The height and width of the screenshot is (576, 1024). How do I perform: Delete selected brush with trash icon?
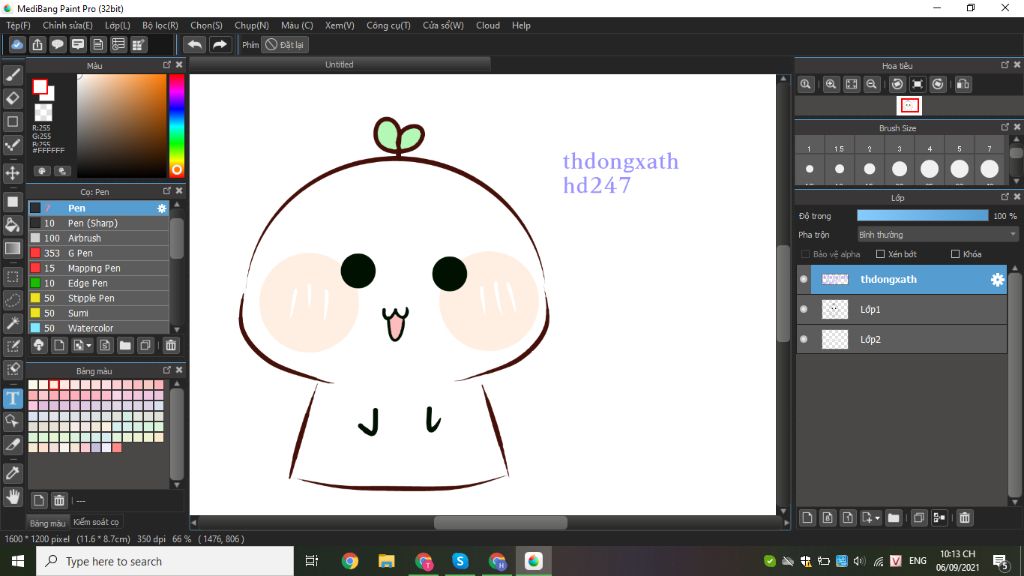170,345
